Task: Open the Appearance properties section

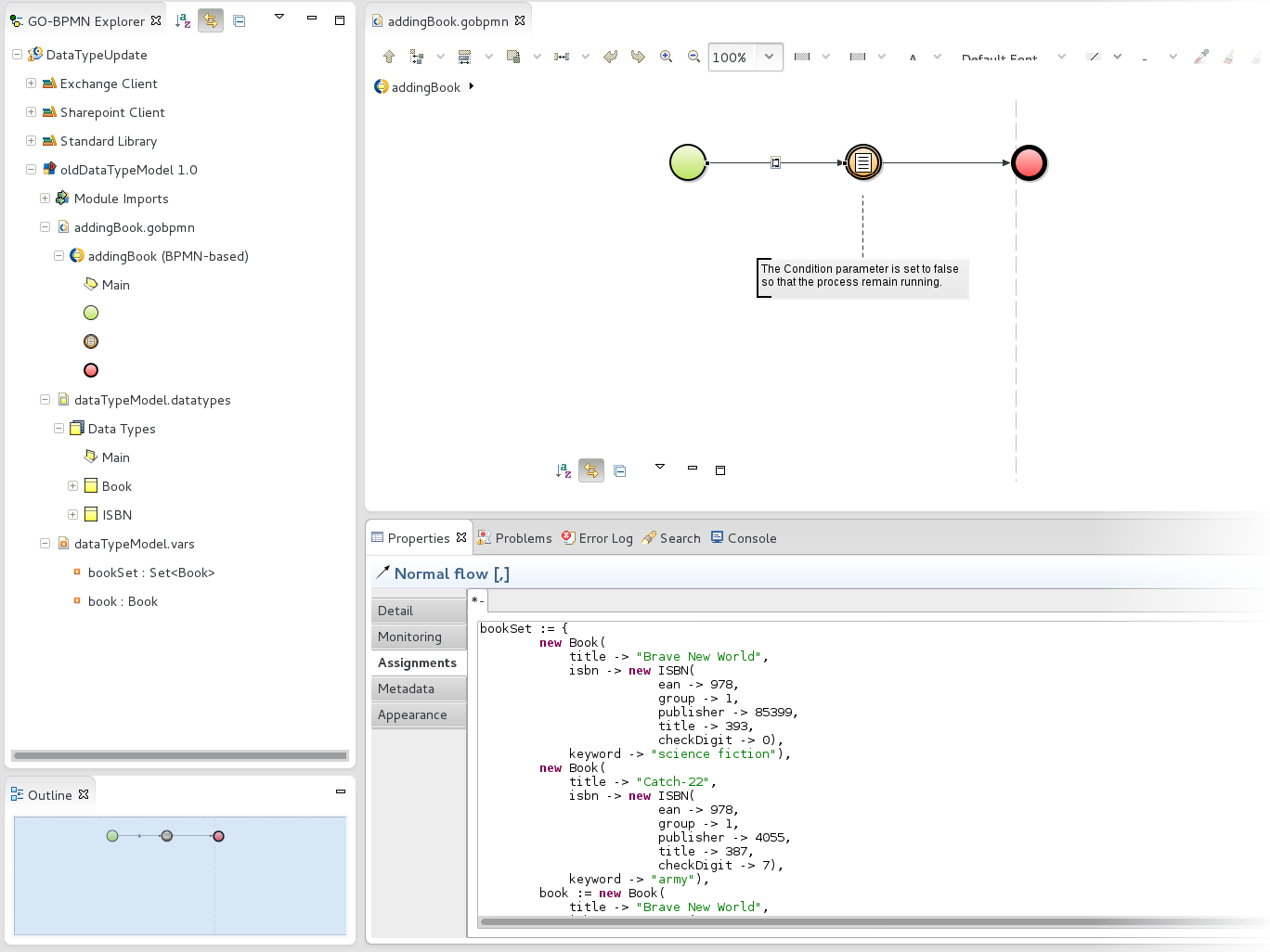Action: point(419,714)
